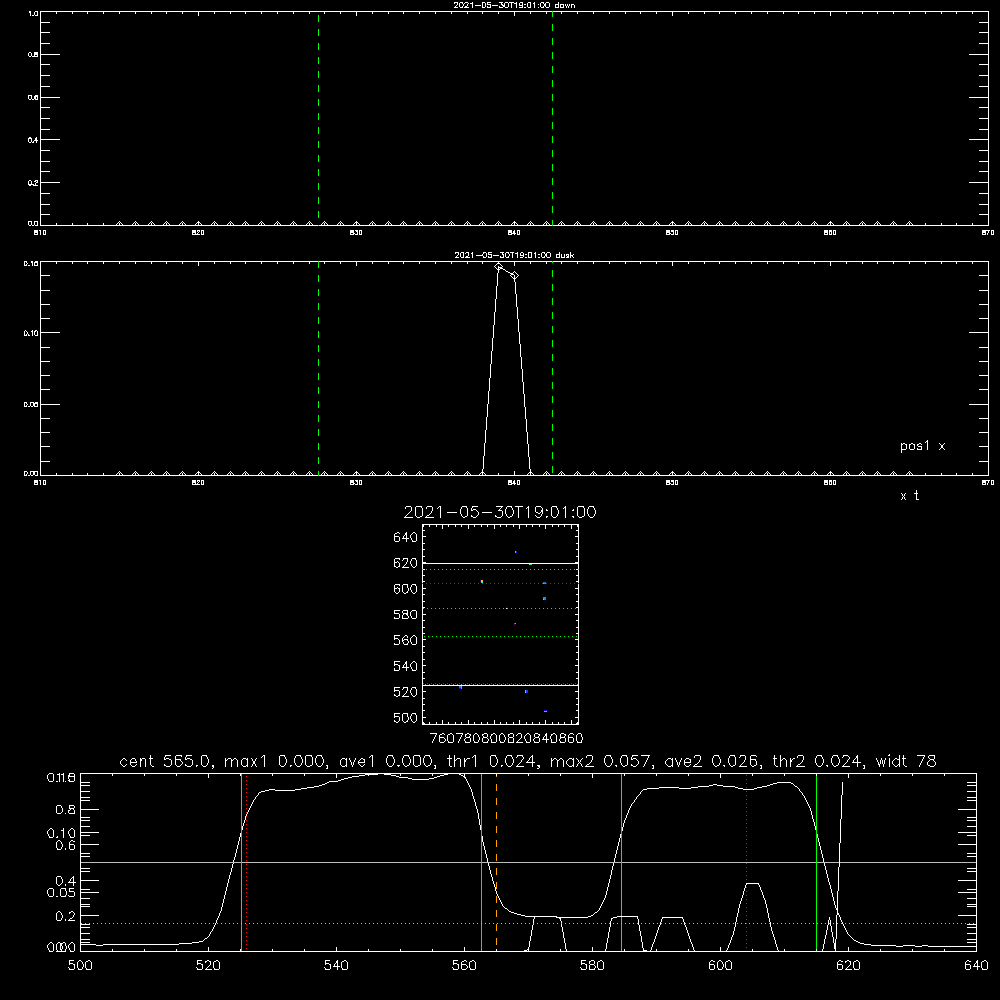The image size is (1000, 1000).
Task: Click the 'thr1 0.024' value in the stats line
Action: [x=492, y=761]
